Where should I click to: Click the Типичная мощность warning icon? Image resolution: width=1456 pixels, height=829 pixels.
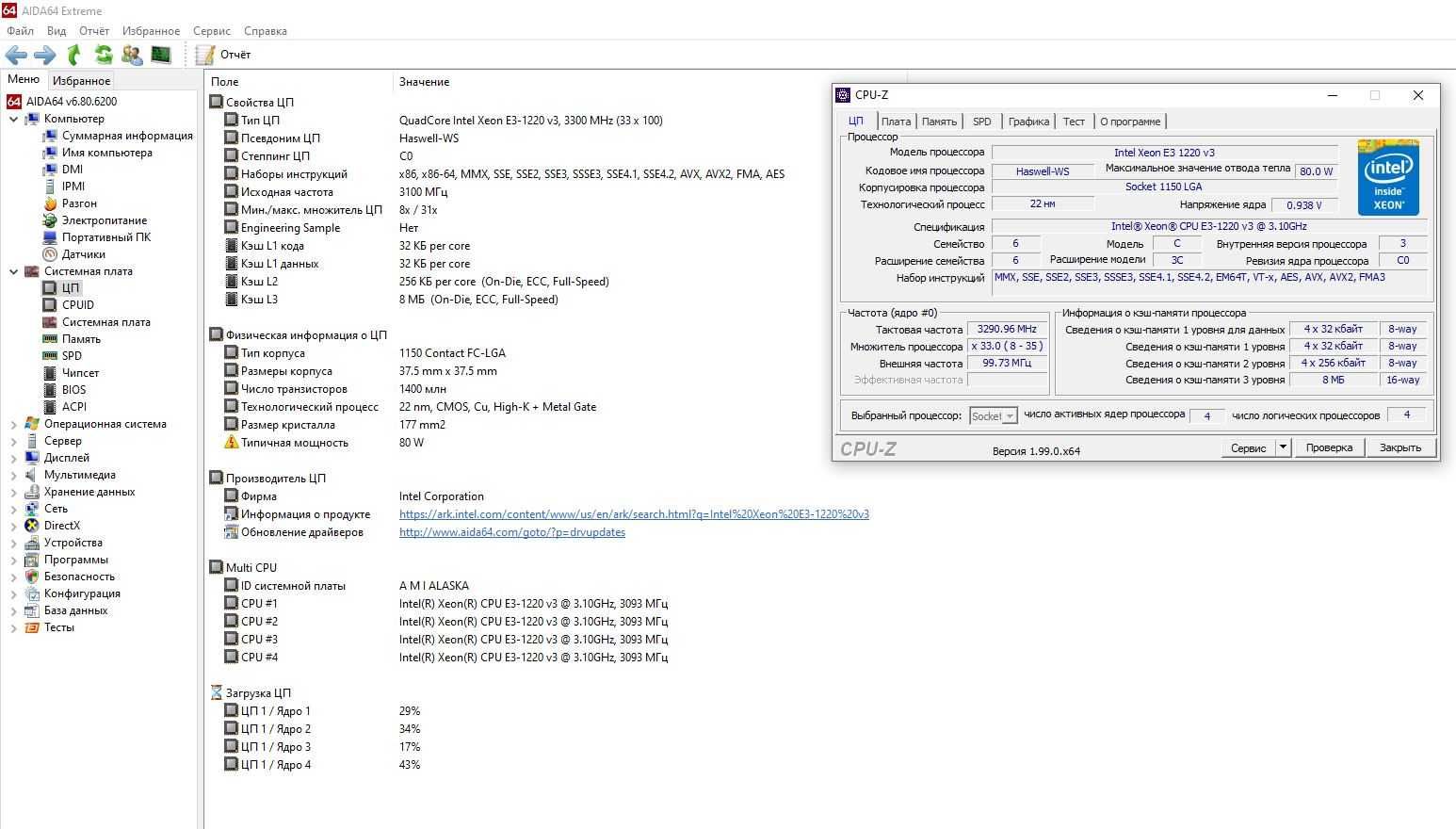pos(231,443)
